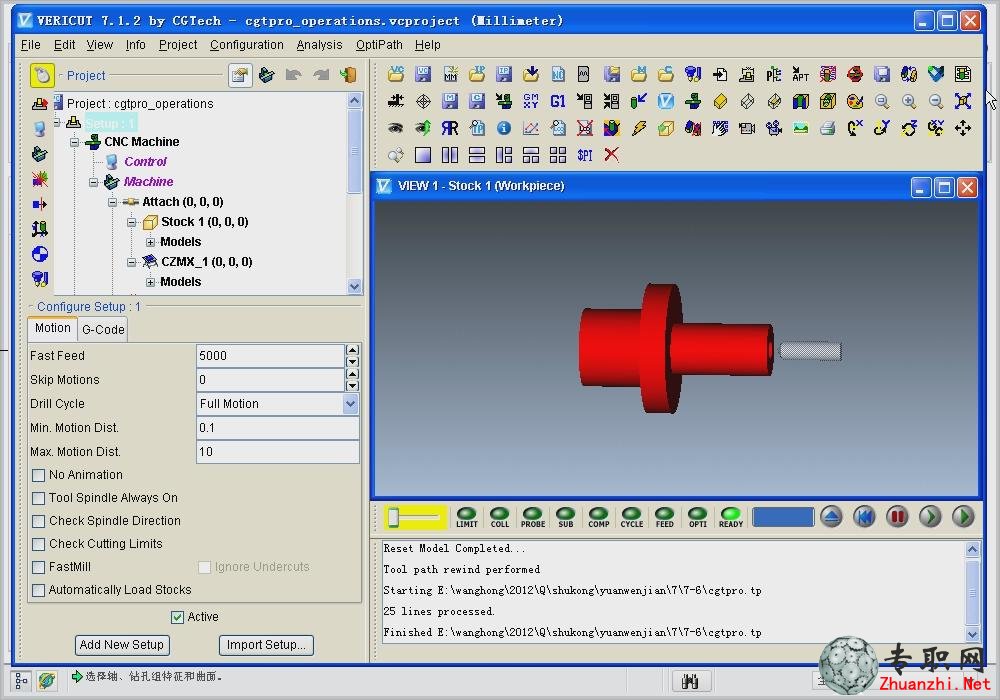Open the Project menu
This screenshot has width=1000, height=700.
tap(178, 45)
